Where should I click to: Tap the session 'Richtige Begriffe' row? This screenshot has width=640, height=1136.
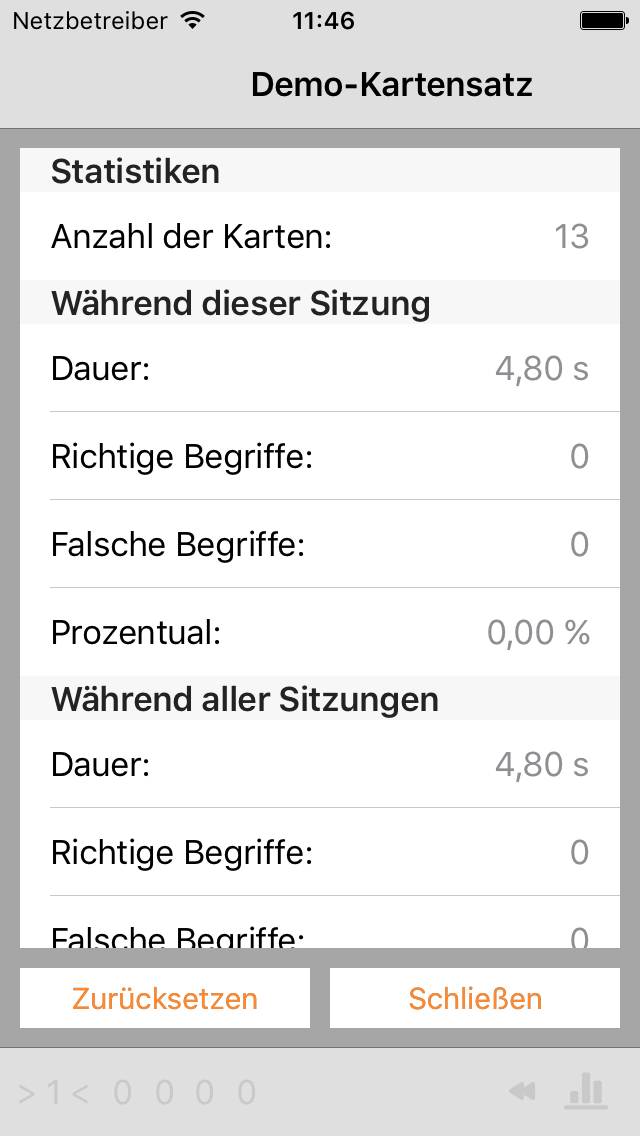pos(320,456)
